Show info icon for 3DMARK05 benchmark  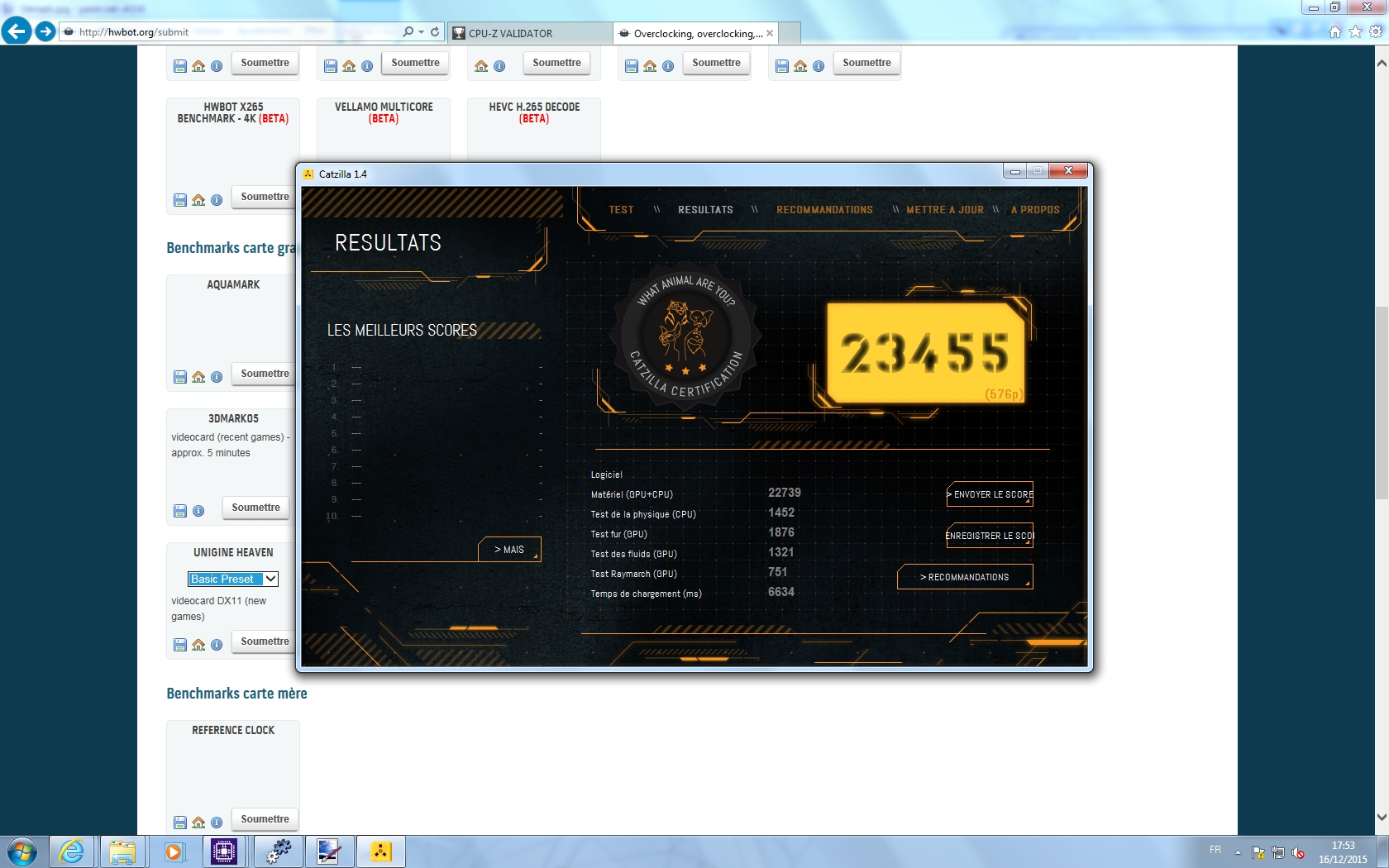(198, 511)
